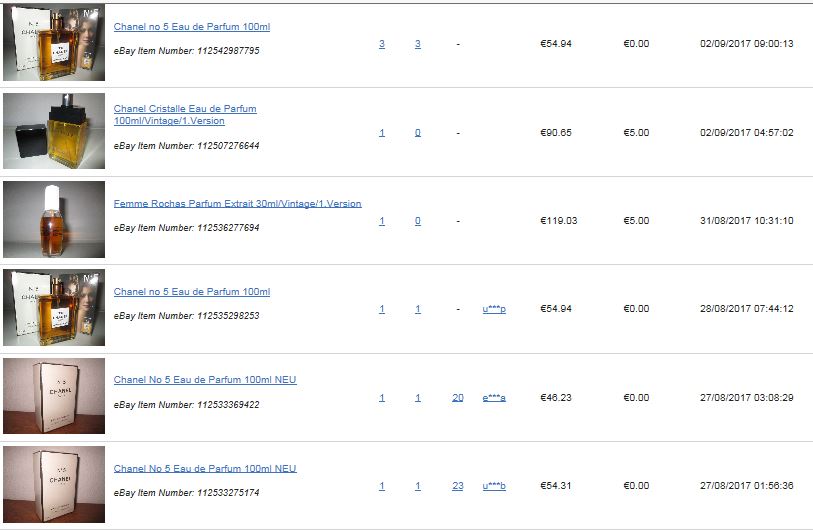This screenshot has height=530, width=813.
Task: Open title link above item 112542987795
Action: pos(192,26)
